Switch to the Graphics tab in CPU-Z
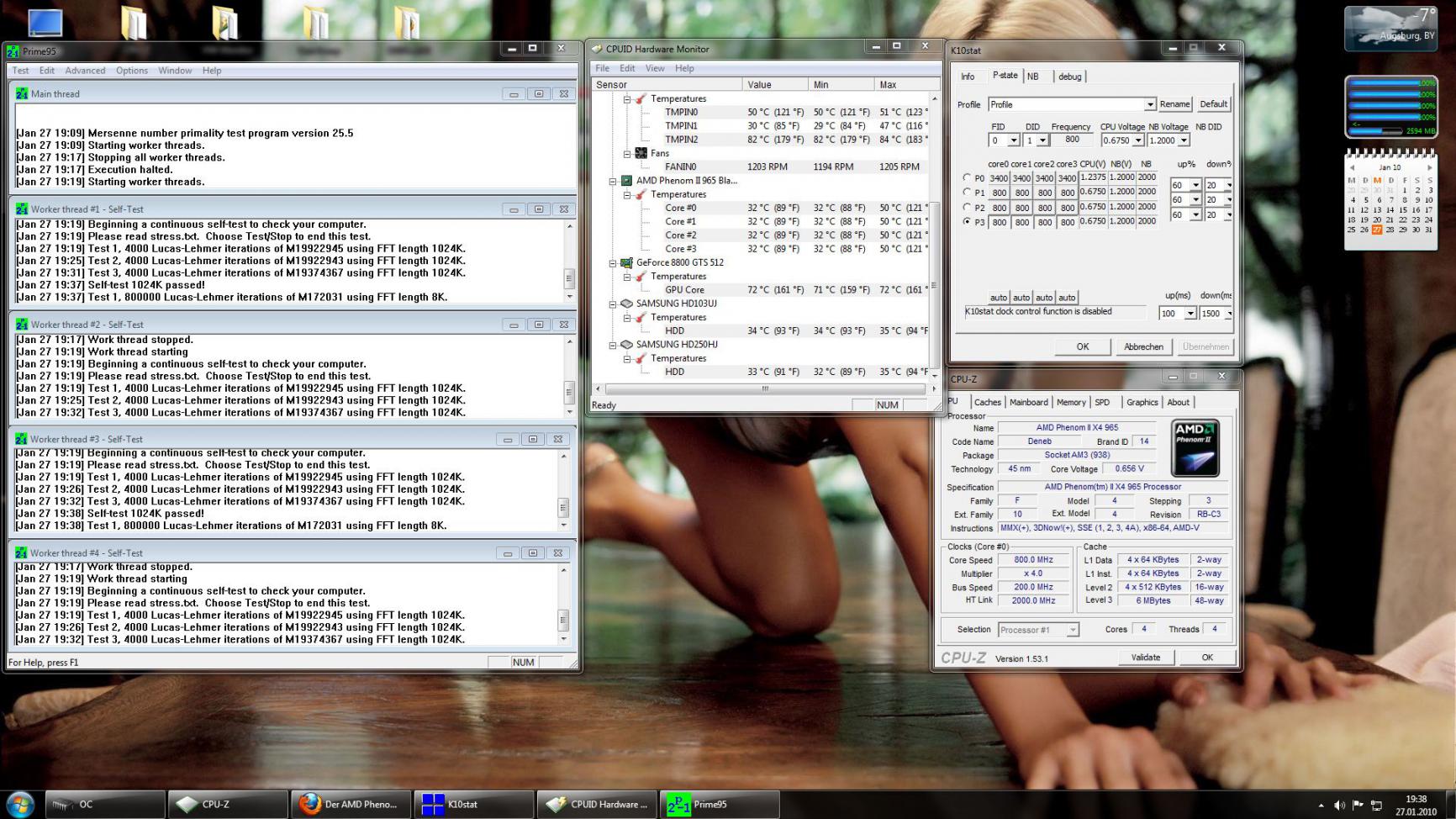1456x819 pixels. [1142, 402]
